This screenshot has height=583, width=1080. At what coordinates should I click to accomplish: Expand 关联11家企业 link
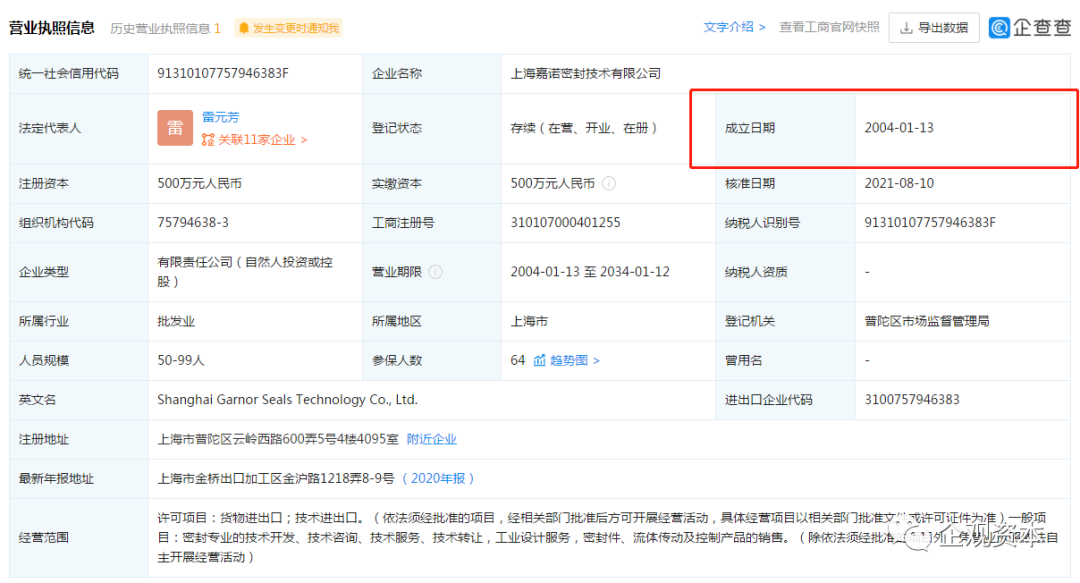click(x=262, y=140)
